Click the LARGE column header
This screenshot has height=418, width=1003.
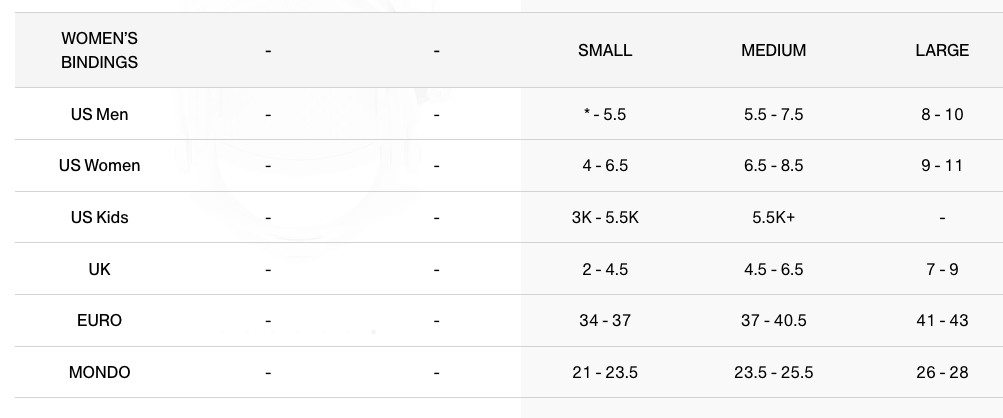coord(941,50)
